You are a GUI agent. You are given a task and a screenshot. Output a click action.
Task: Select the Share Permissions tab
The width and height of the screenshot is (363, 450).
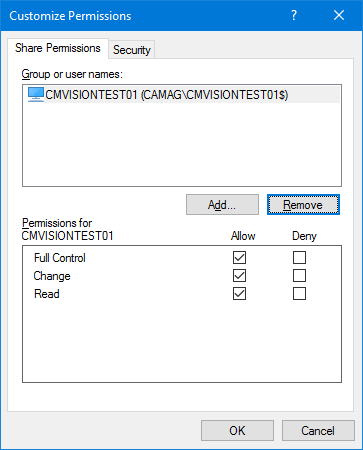pos(58,48)
